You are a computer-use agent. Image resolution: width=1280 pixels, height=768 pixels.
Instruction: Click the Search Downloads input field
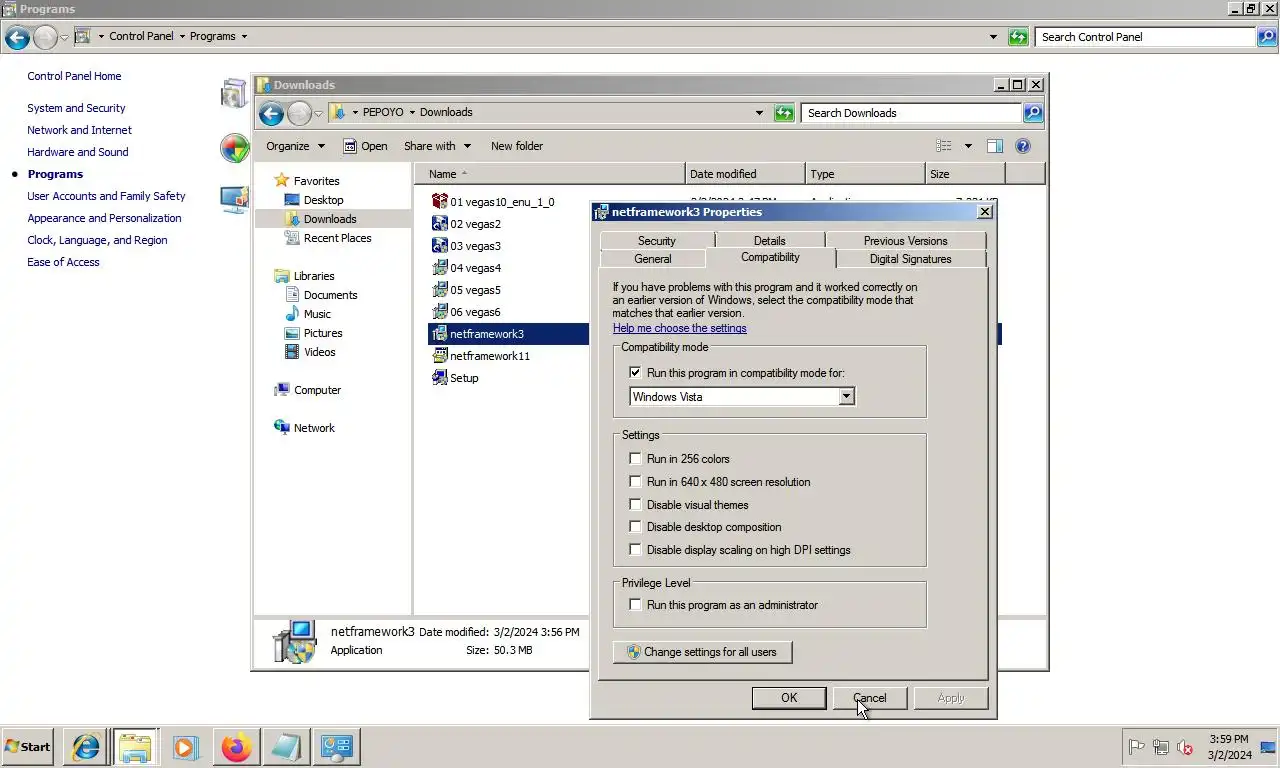click(911, 113)
